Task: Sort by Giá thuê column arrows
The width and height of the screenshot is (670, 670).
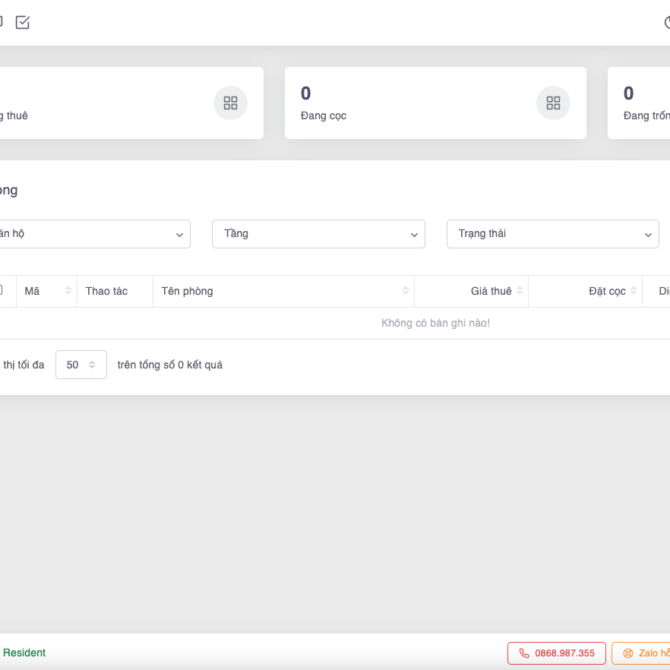Action: click(520, 291)
